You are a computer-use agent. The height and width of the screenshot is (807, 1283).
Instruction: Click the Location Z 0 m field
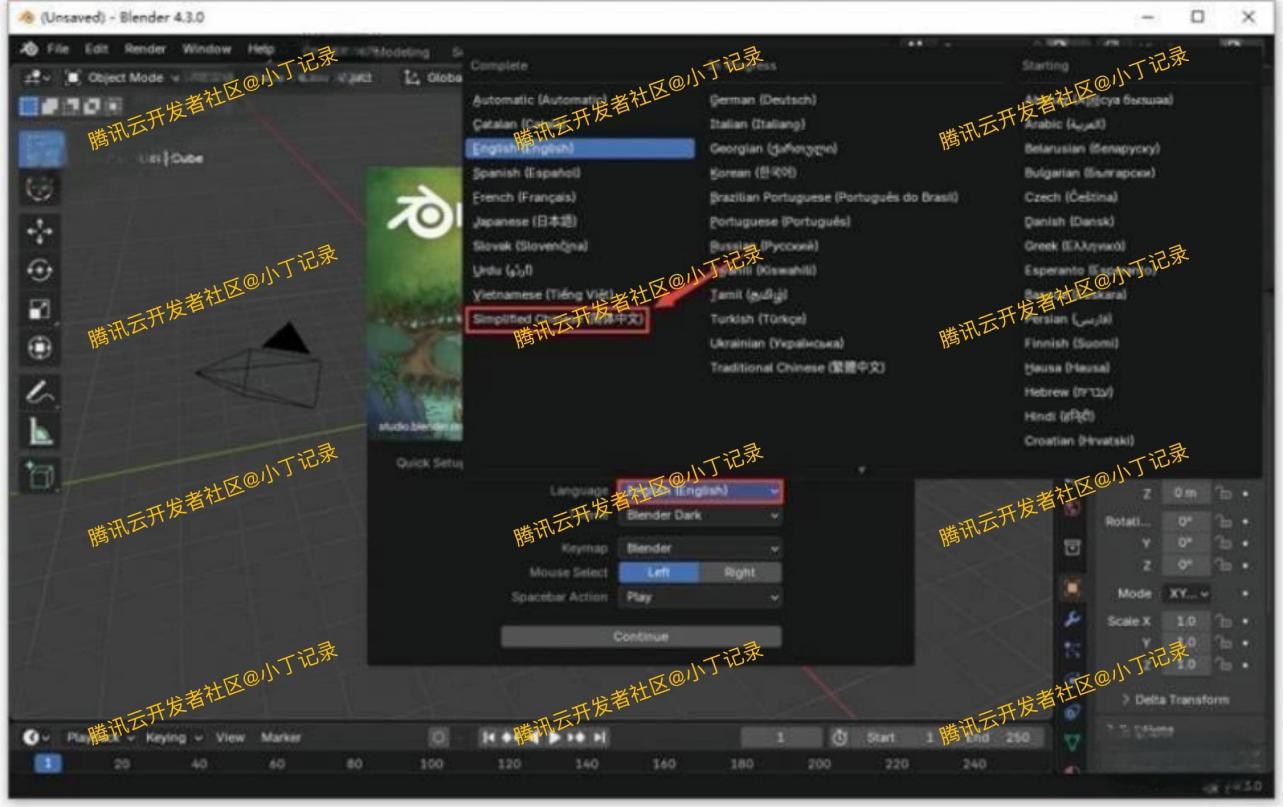(1187, 493)
